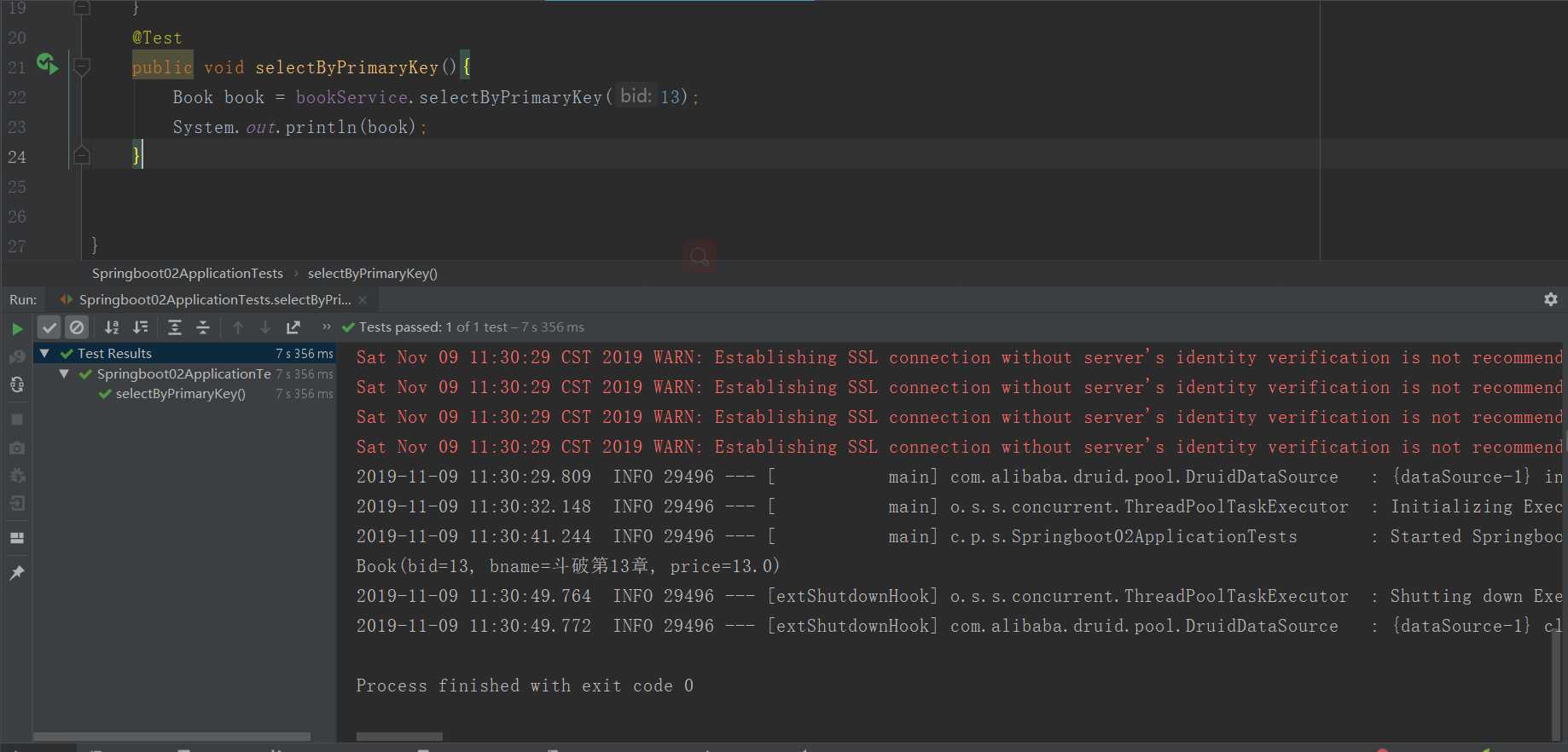This screenshot has width=1568, height=752.
Task: Click System.out.println(book) on line 23
Action: pyautogui.click(x=294, y=127)
